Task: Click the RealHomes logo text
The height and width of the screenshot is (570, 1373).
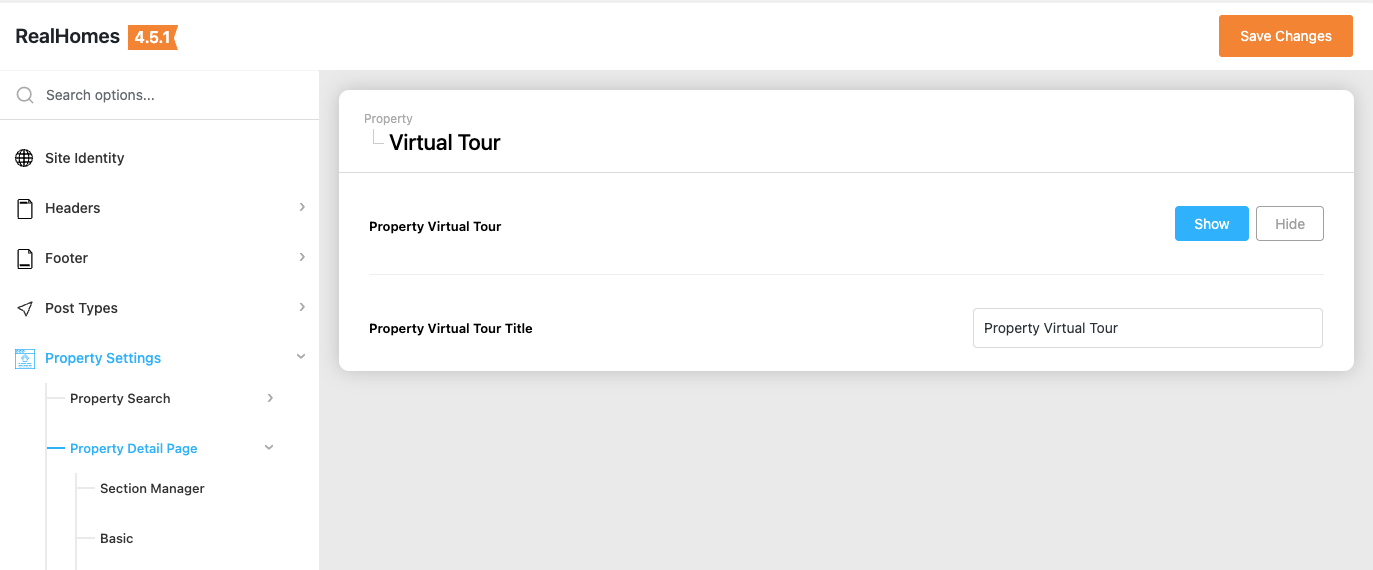Action: tap(68, 37)
